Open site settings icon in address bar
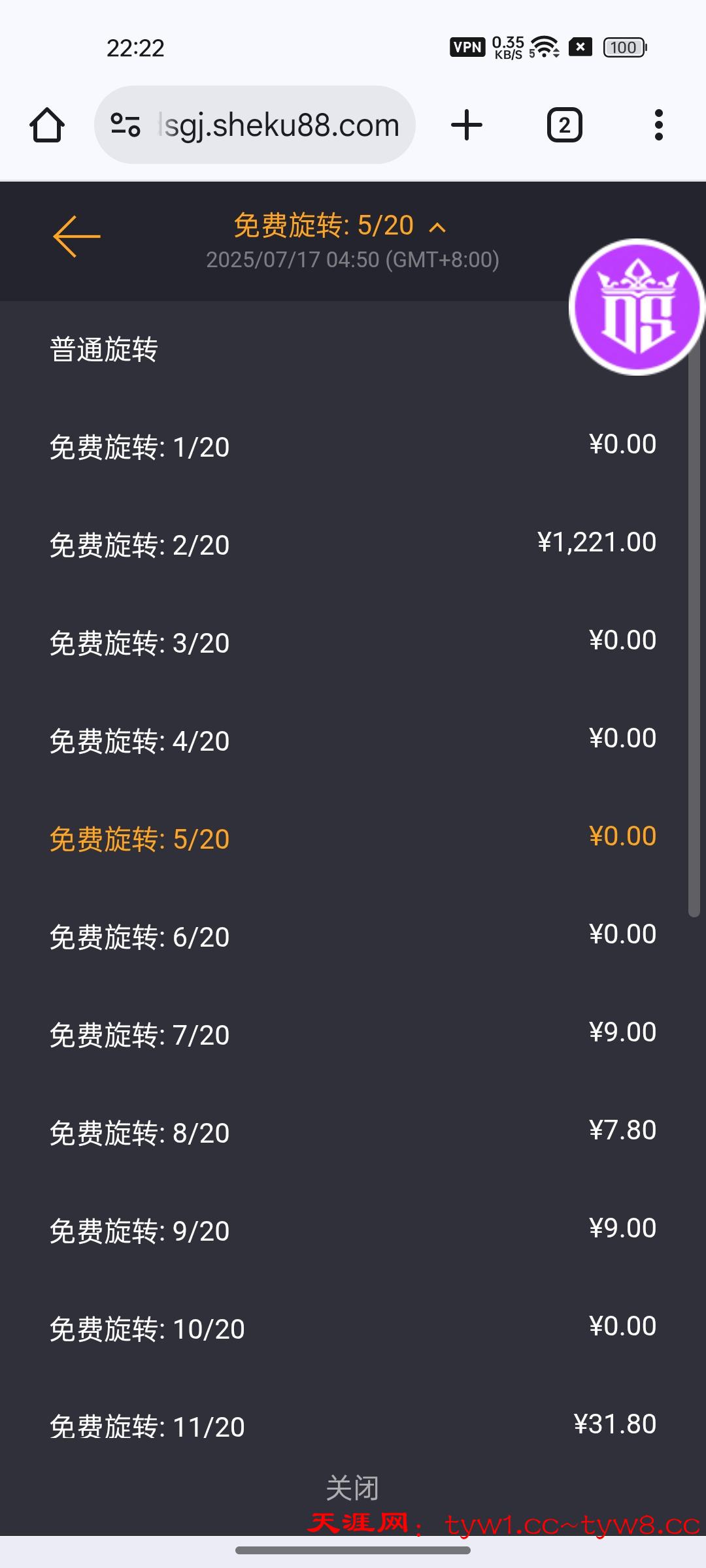Viewport: 706px width, 1568px height. [x=126, y=125]
